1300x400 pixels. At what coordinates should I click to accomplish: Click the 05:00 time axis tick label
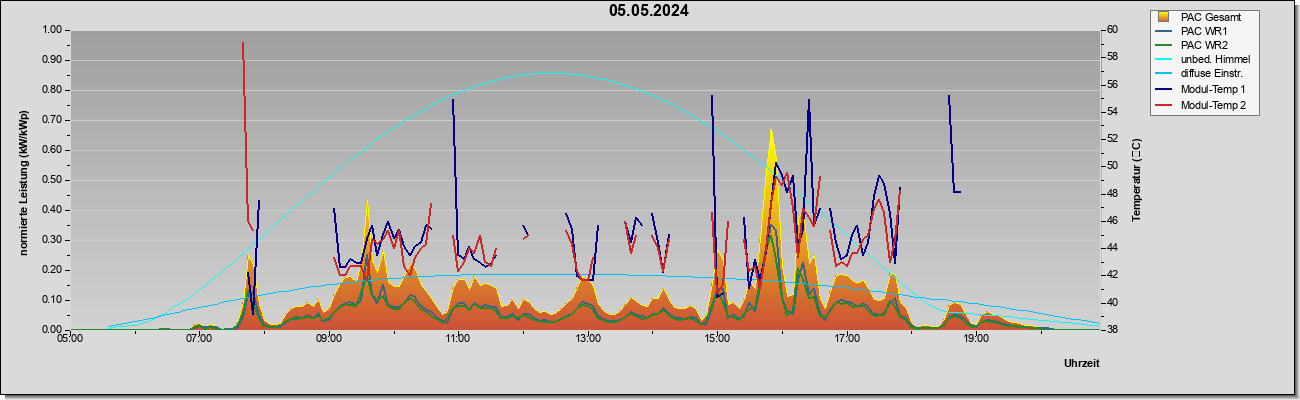70,338
